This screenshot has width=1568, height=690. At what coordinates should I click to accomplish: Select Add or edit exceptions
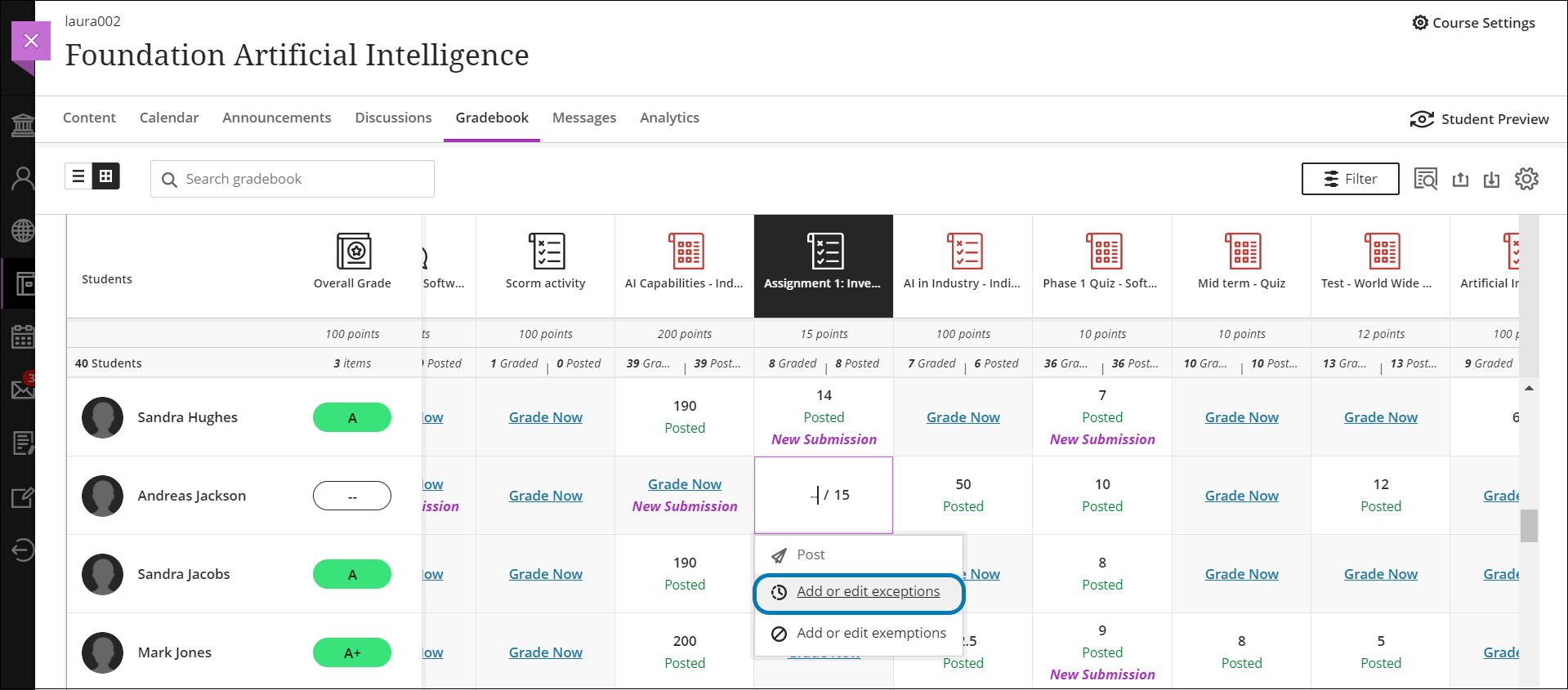tap(868, 592)
